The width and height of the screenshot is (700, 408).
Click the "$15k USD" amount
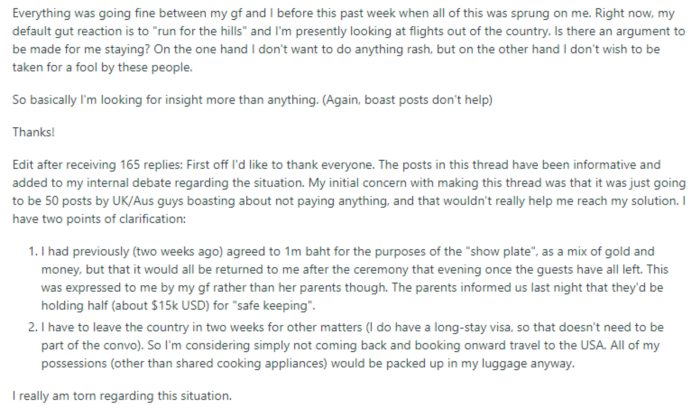156,307
